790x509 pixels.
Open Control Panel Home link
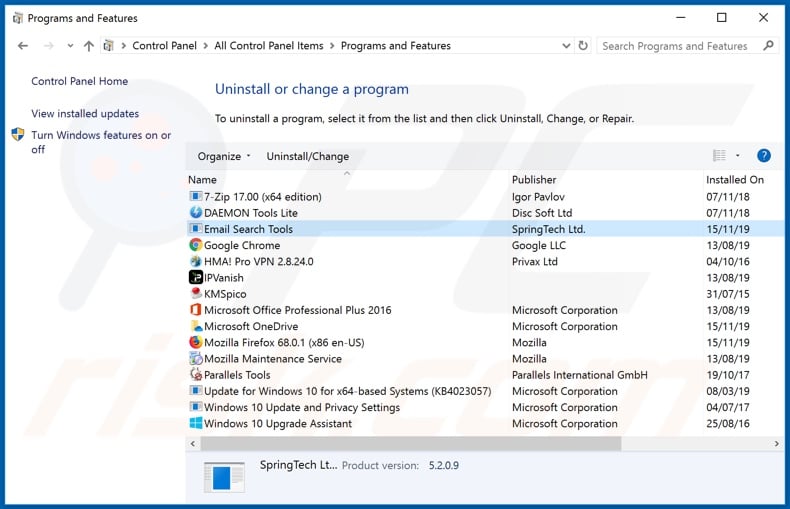80,81
